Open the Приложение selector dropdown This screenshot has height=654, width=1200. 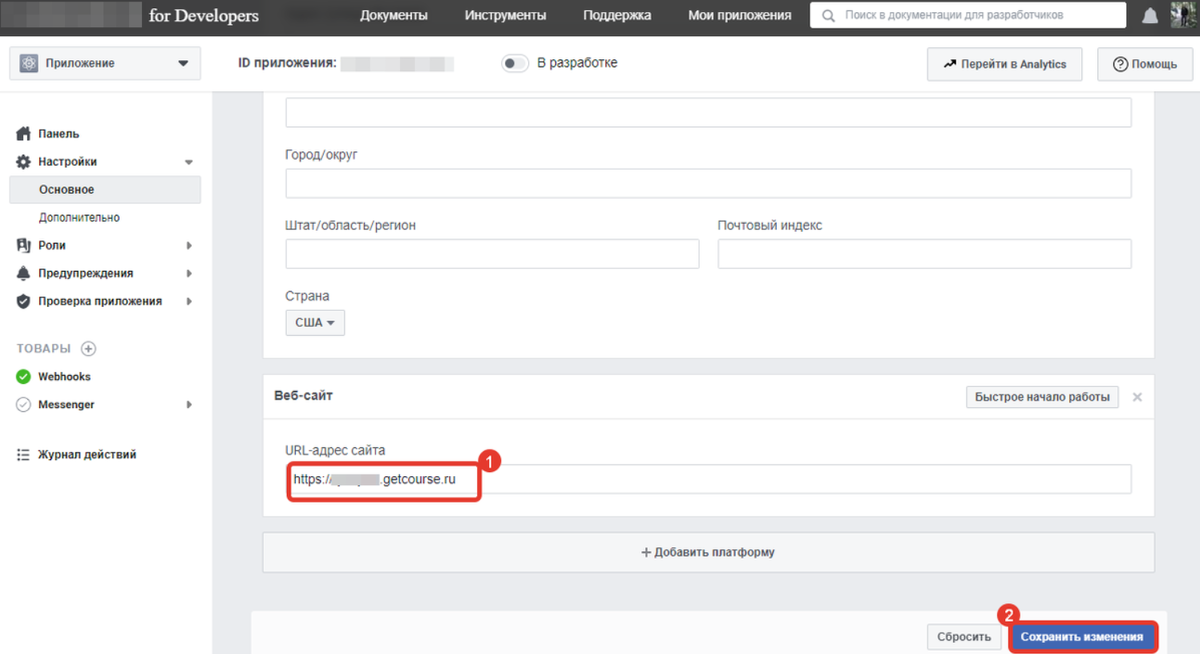tap(104, 63)
